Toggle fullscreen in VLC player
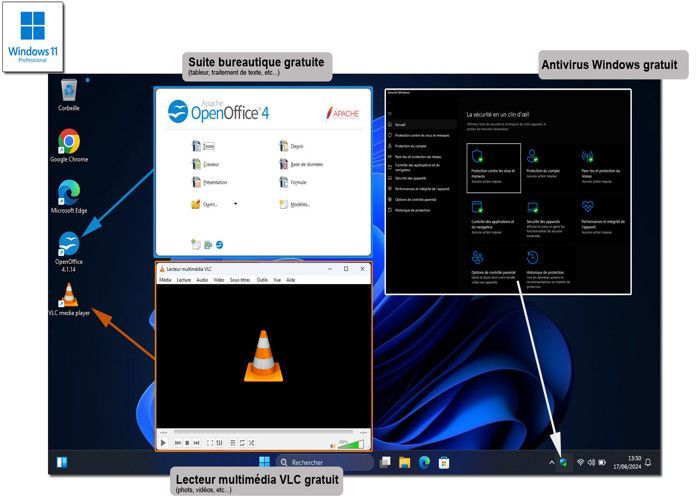The image size is (700, 500). click(210, 443)
